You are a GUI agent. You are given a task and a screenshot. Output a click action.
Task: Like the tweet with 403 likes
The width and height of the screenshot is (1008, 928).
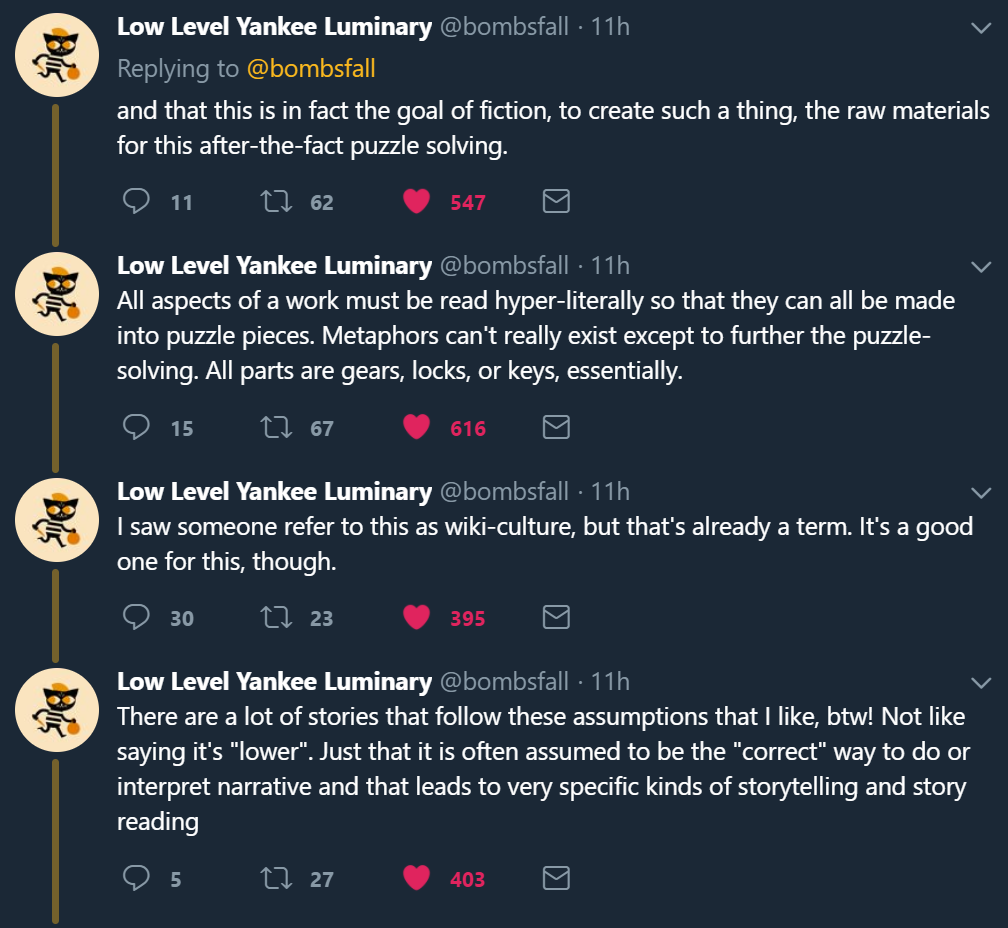(416, 879)
